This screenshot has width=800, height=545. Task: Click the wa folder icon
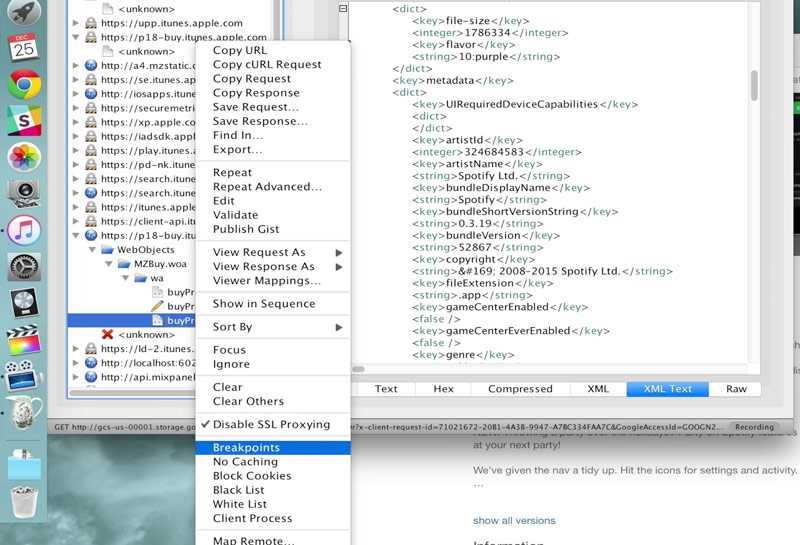141,278
